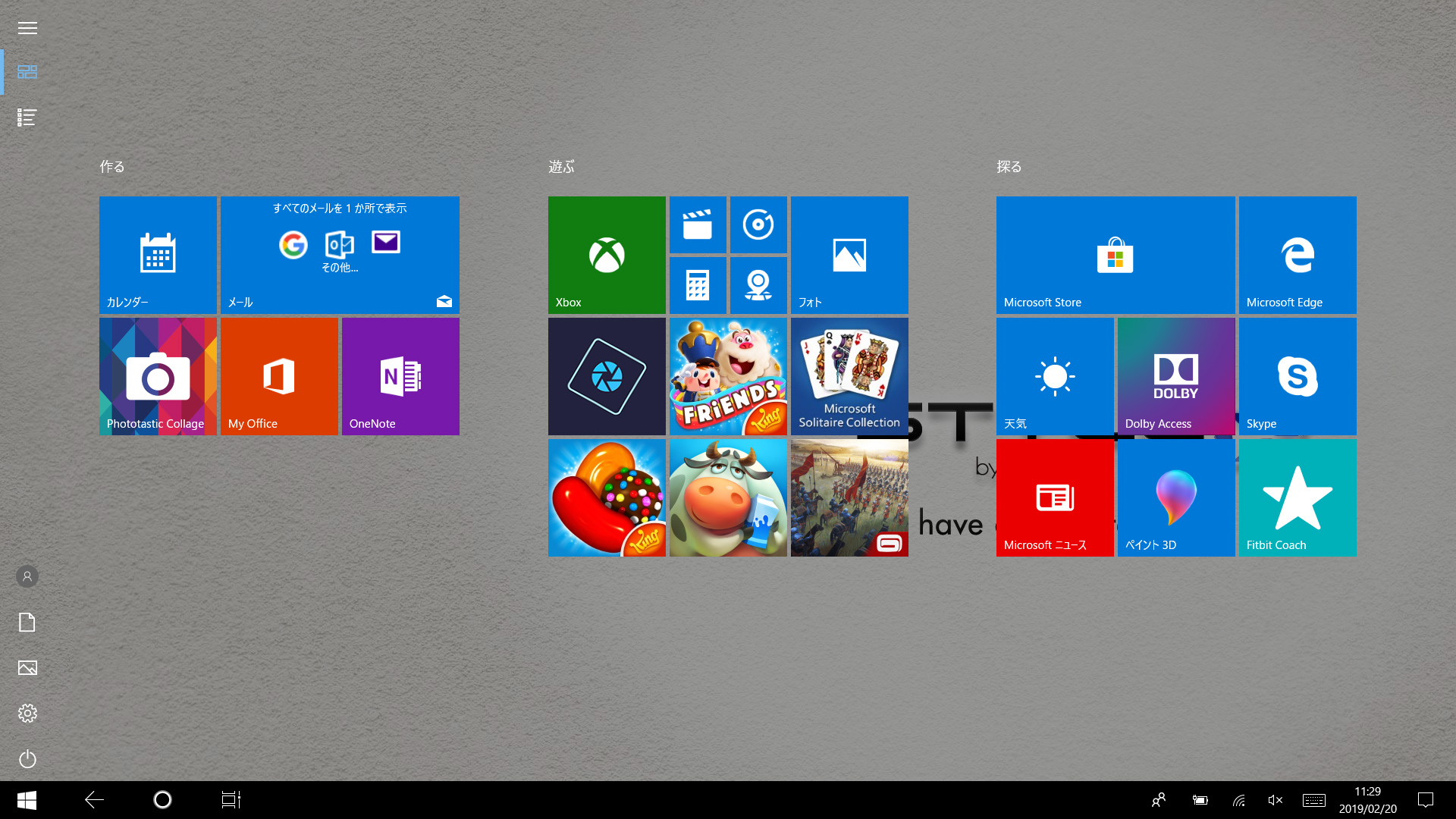This screenshot has width=1456, height=819.
Task: Open the Xbox tile
Action: (x=607, y=255)
